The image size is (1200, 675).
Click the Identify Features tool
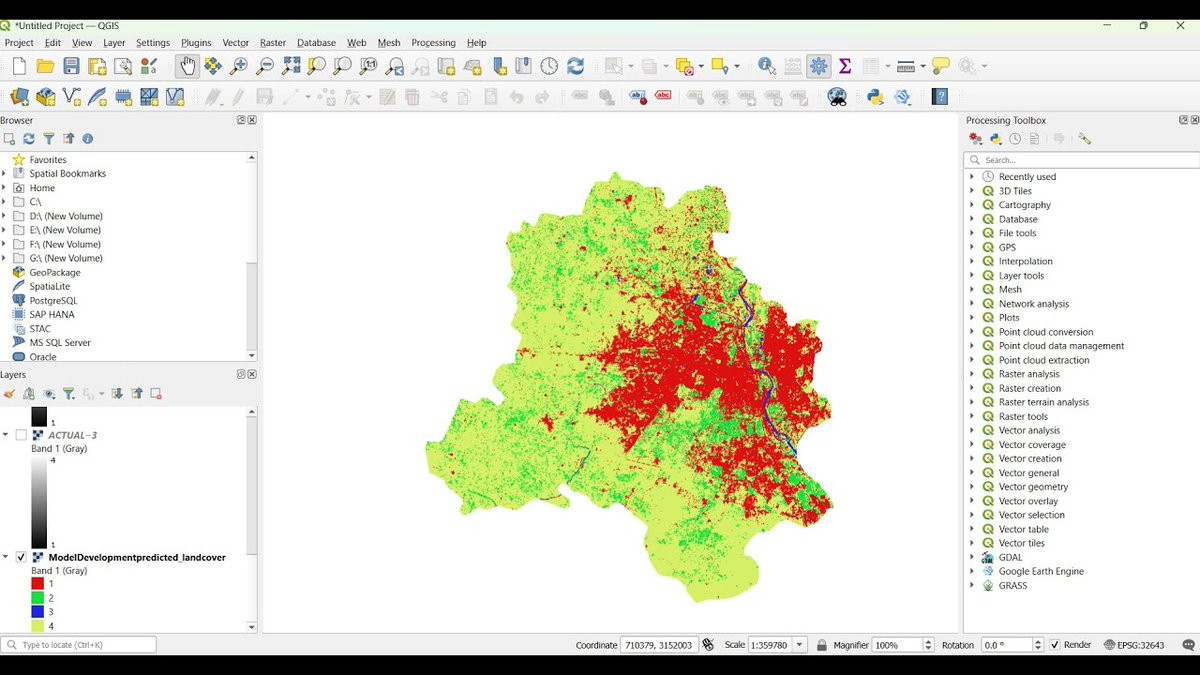[x=767, y=66]
